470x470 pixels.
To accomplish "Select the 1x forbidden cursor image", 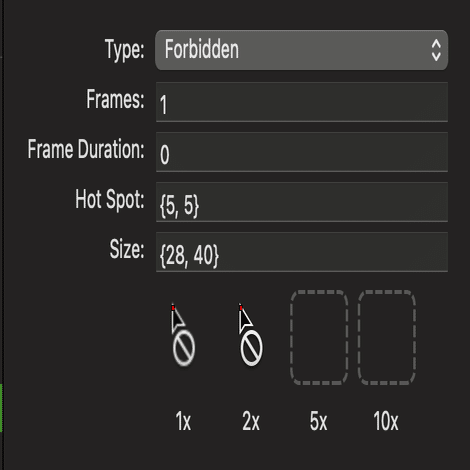I will 183,335.
